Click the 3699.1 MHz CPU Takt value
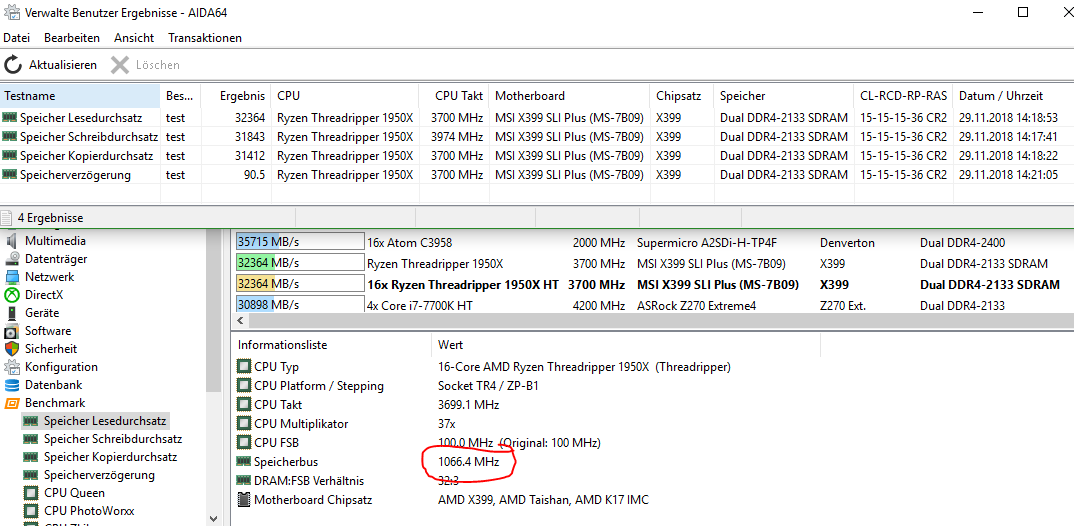This screenshot has width=1074, height=526. (469, 404)
